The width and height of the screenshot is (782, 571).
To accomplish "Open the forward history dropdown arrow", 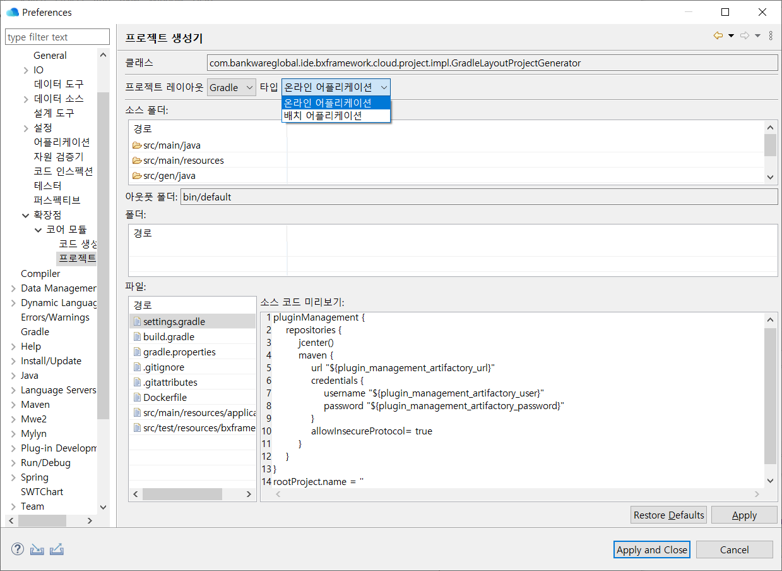I will 758,36.
